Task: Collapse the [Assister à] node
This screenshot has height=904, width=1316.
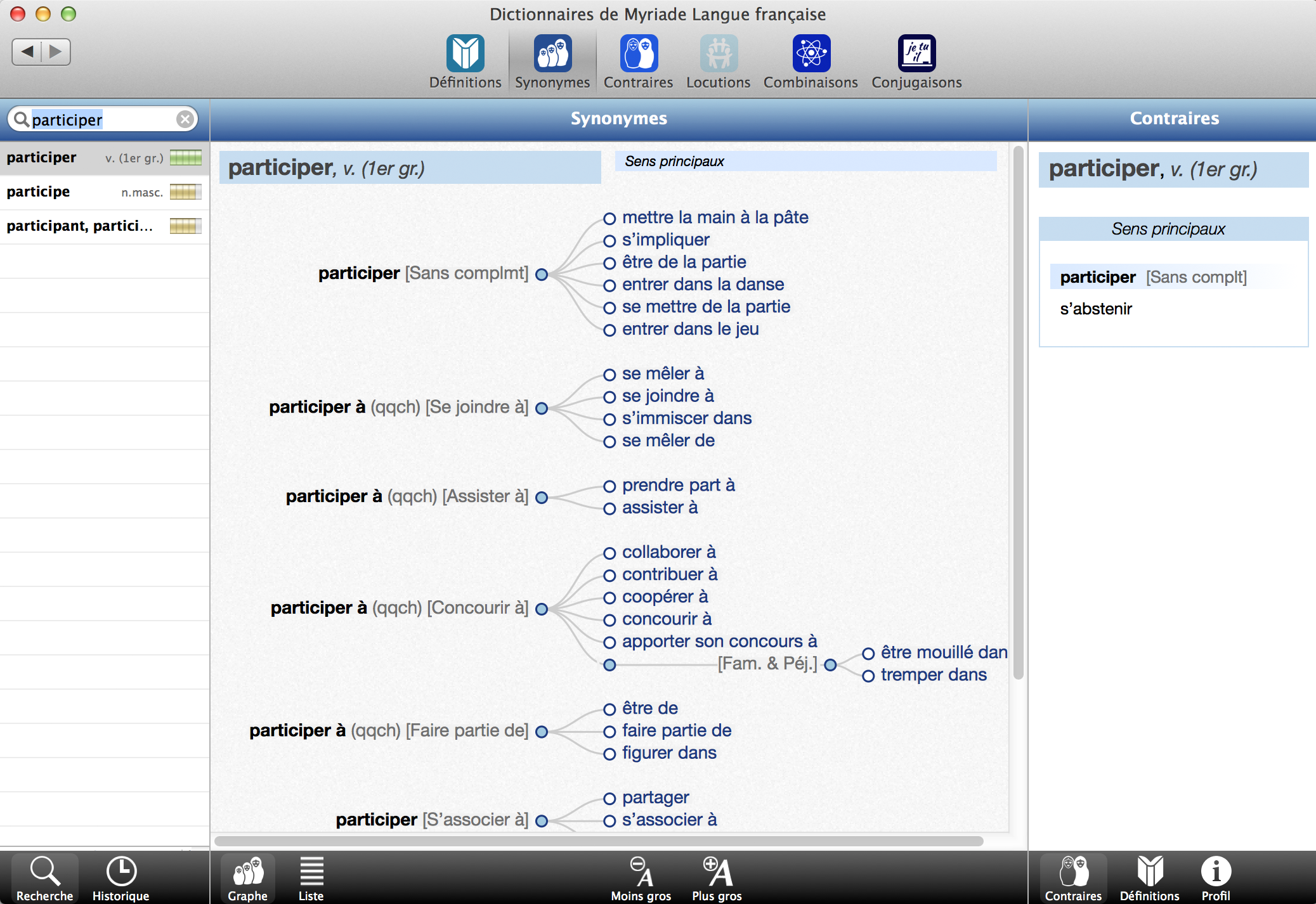Action: 542,498
